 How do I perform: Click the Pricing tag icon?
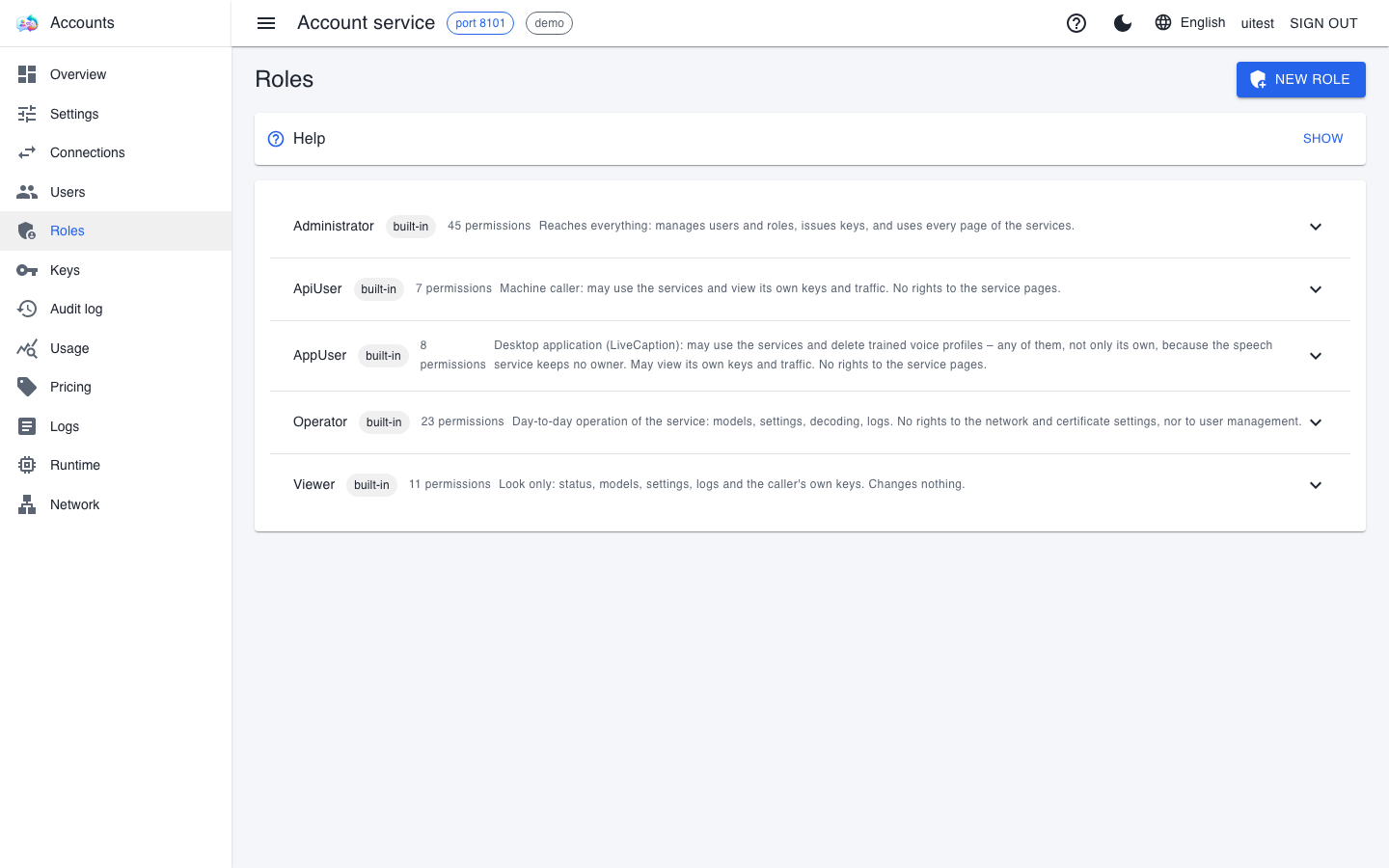27,387
